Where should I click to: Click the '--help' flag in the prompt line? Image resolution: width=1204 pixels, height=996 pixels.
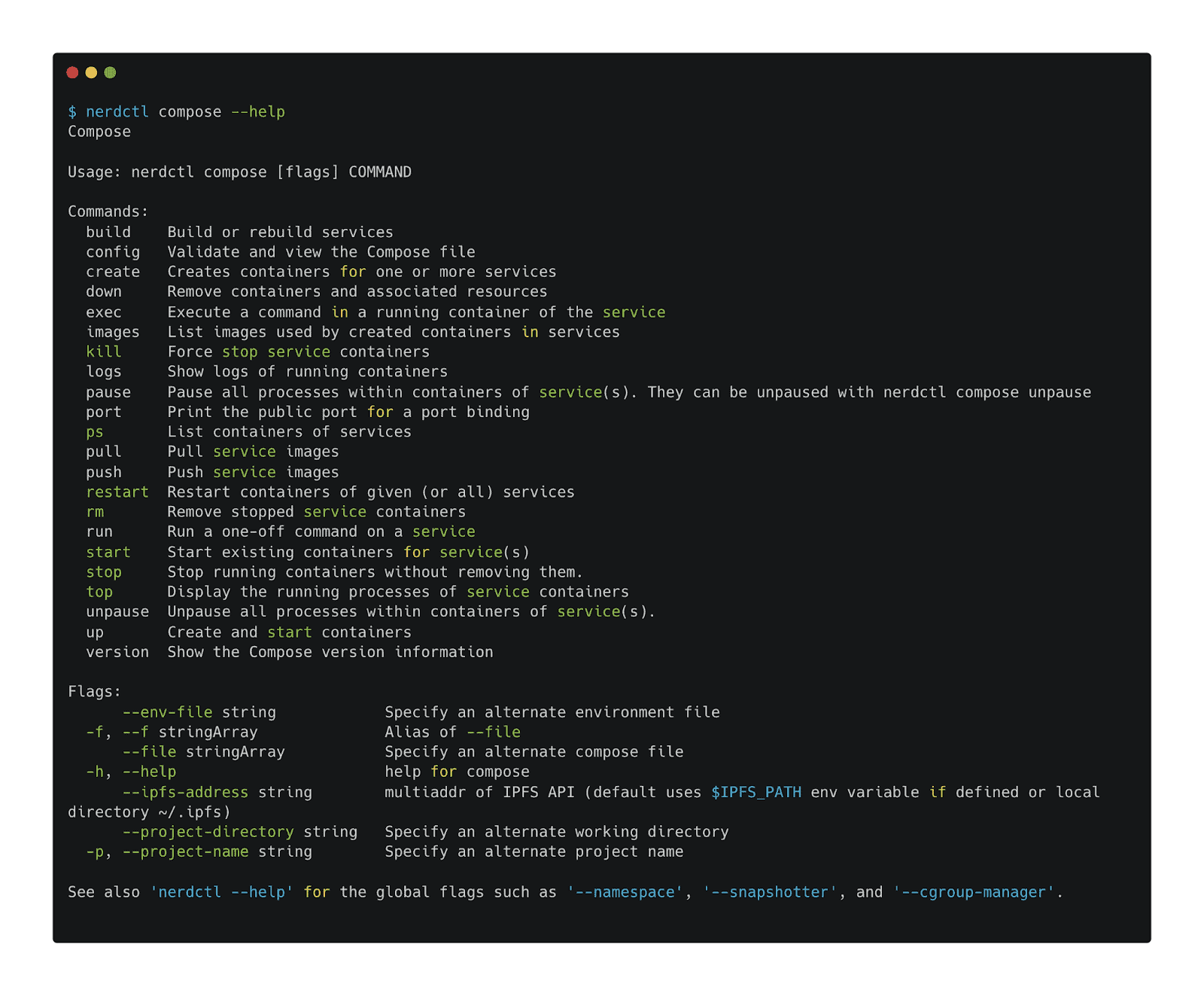pos(258,111)
